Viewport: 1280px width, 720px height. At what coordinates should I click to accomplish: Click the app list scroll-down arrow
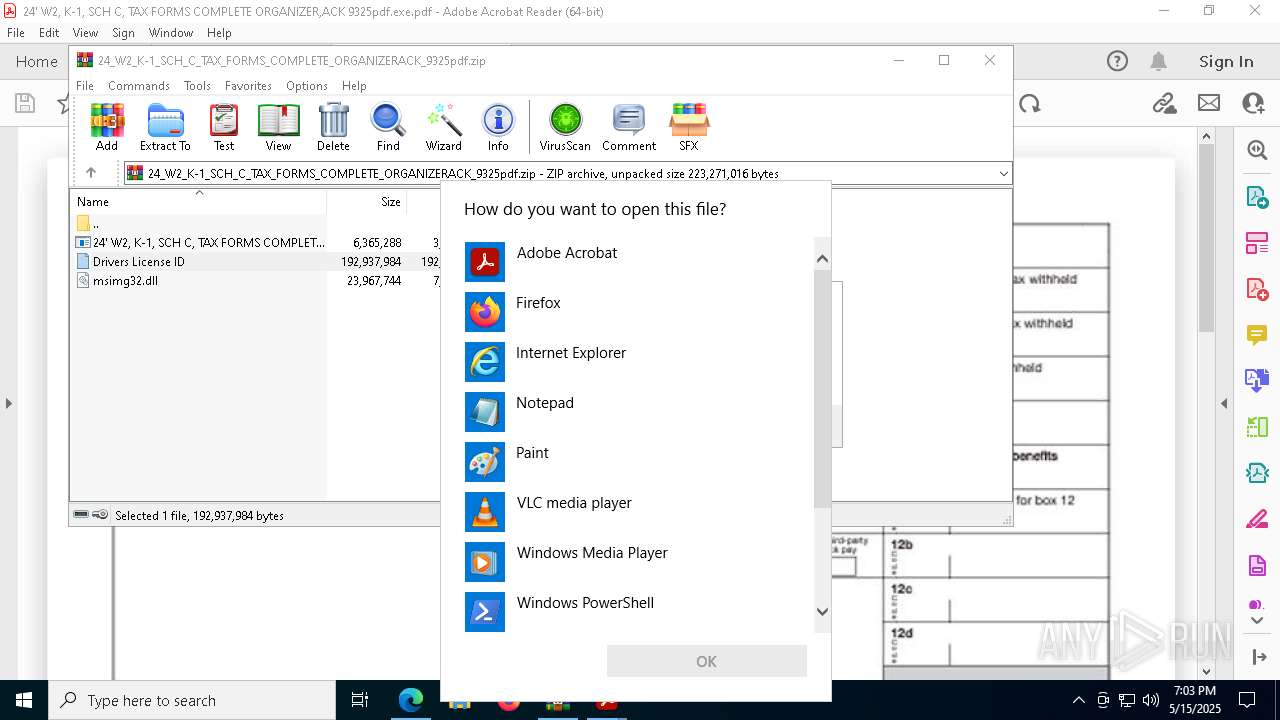click(x=822, y=611)
